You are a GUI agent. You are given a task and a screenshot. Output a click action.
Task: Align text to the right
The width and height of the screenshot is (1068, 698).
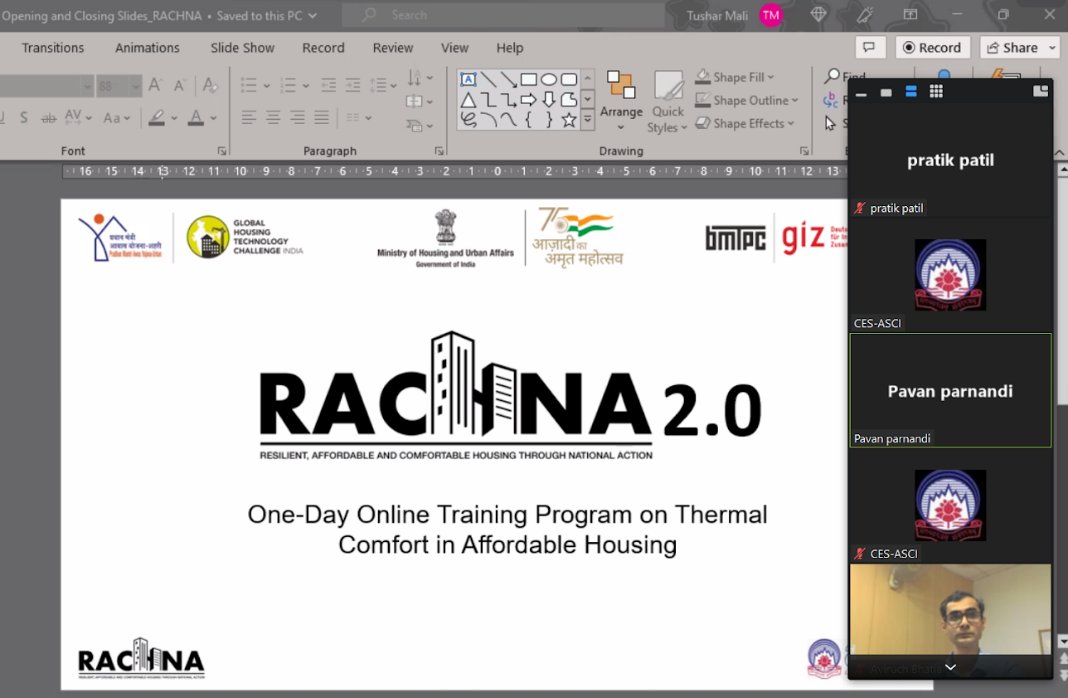pos(298,118)
